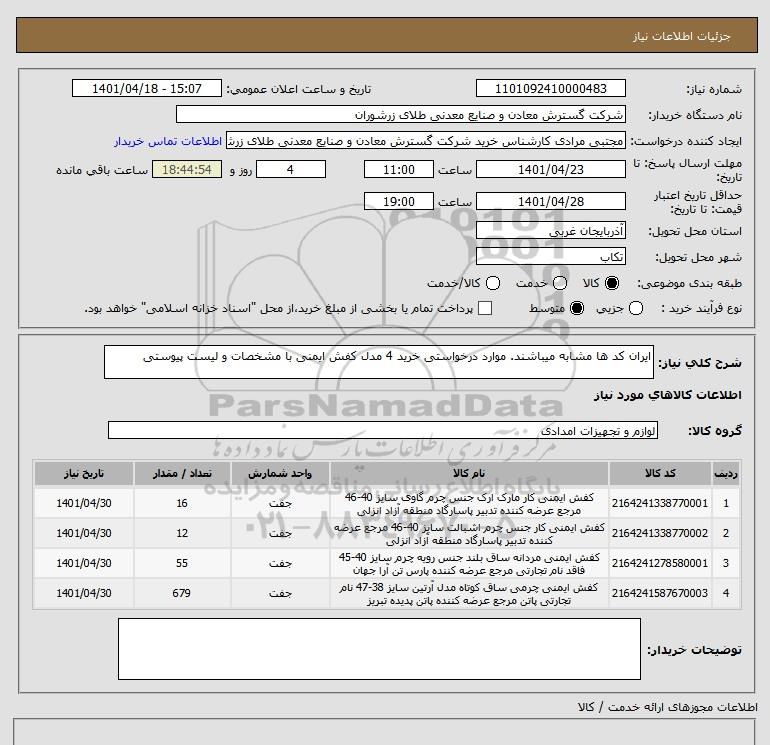The image size is (770, 745).
Task: Tick the اسناد خزانه اسلامی payment checkbox
Action: pyautogui.click(x=485, y=308)
